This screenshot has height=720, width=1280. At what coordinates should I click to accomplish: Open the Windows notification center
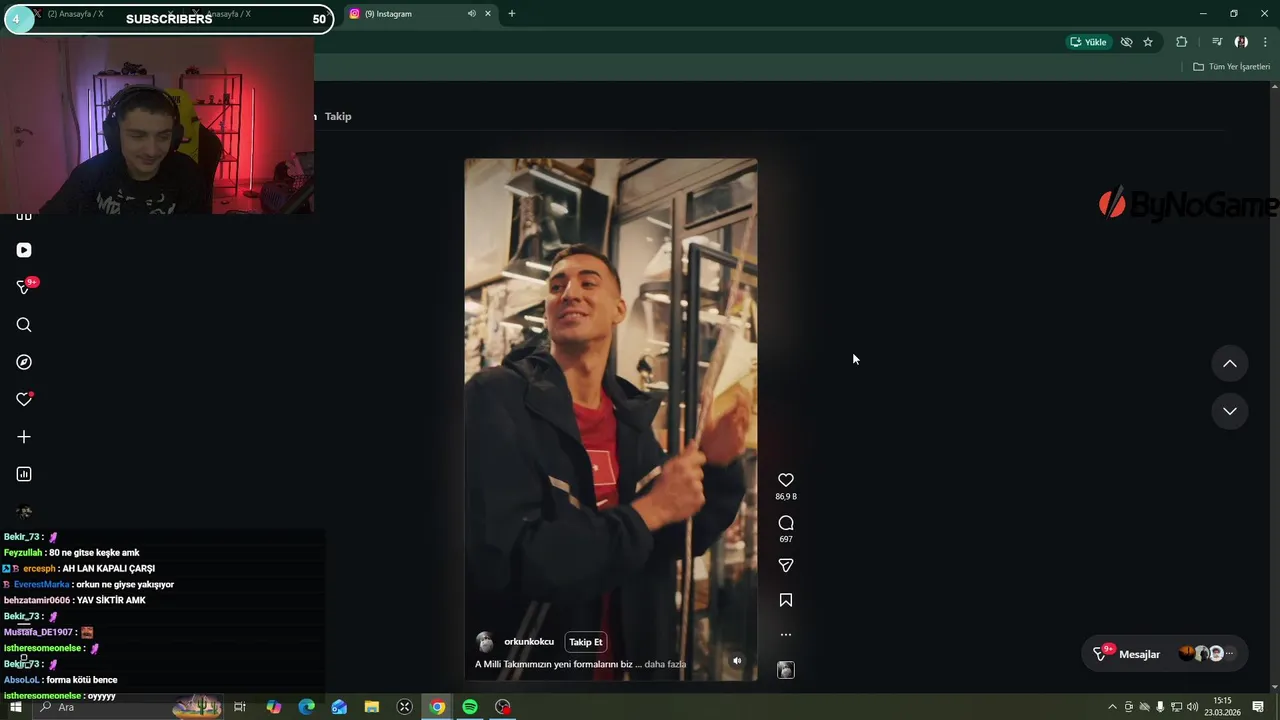pos(1258,707)
